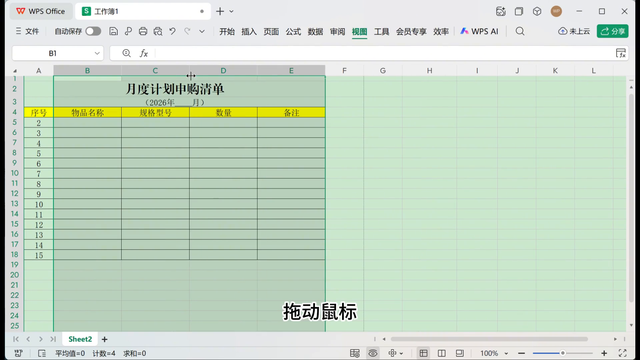Switch to the 审阅 ribbon tab

pos(338,31)
